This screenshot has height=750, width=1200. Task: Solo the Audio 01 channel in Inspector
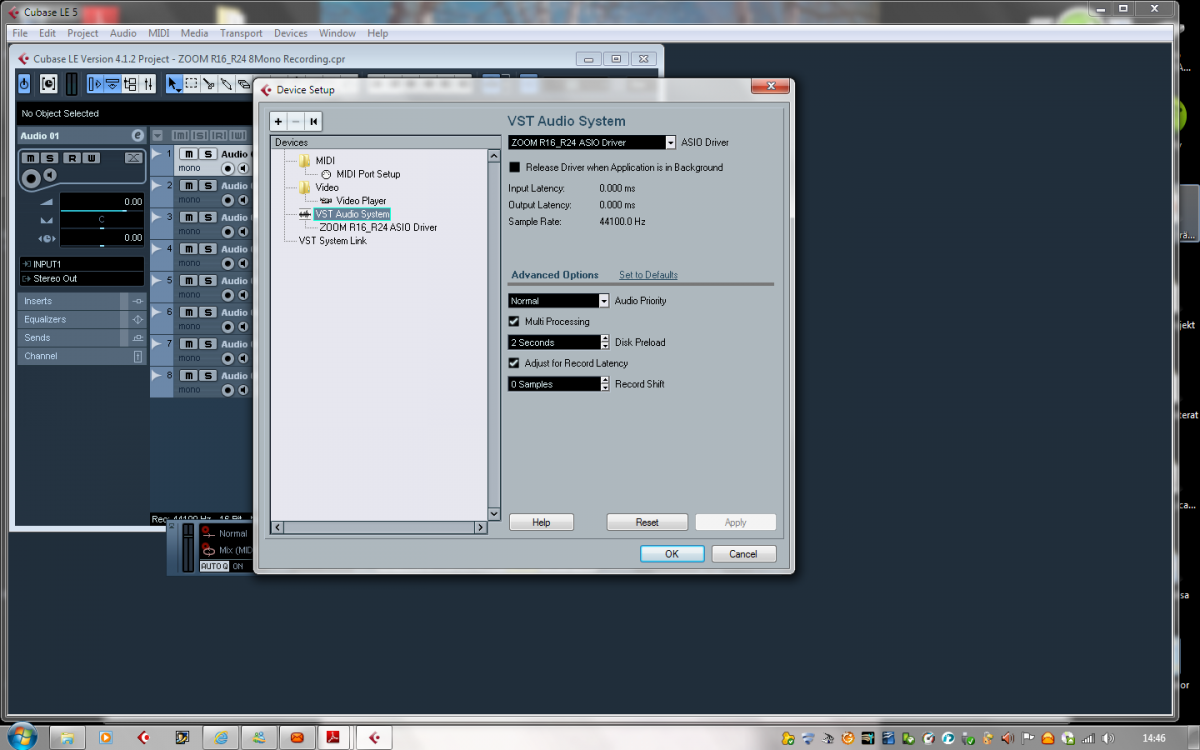pyautogui.click(x=49, y=158)
